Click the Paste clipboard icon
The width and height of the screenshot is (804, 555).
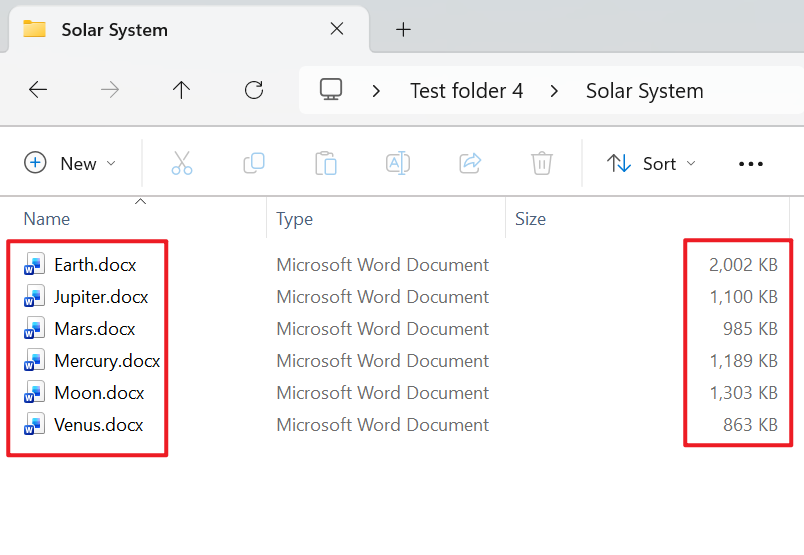pyautogui.click(x=325, y=163)
